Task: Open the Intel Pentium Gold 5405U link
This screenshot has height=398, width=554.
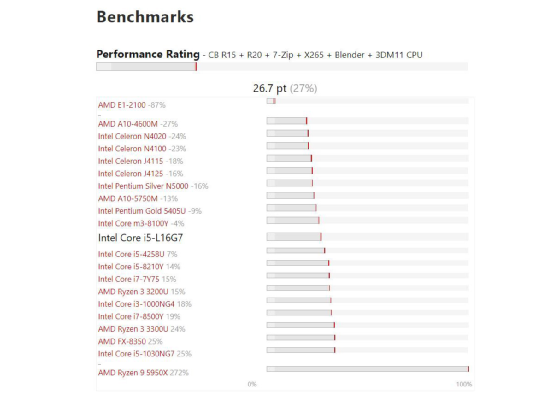Action: 142,211
